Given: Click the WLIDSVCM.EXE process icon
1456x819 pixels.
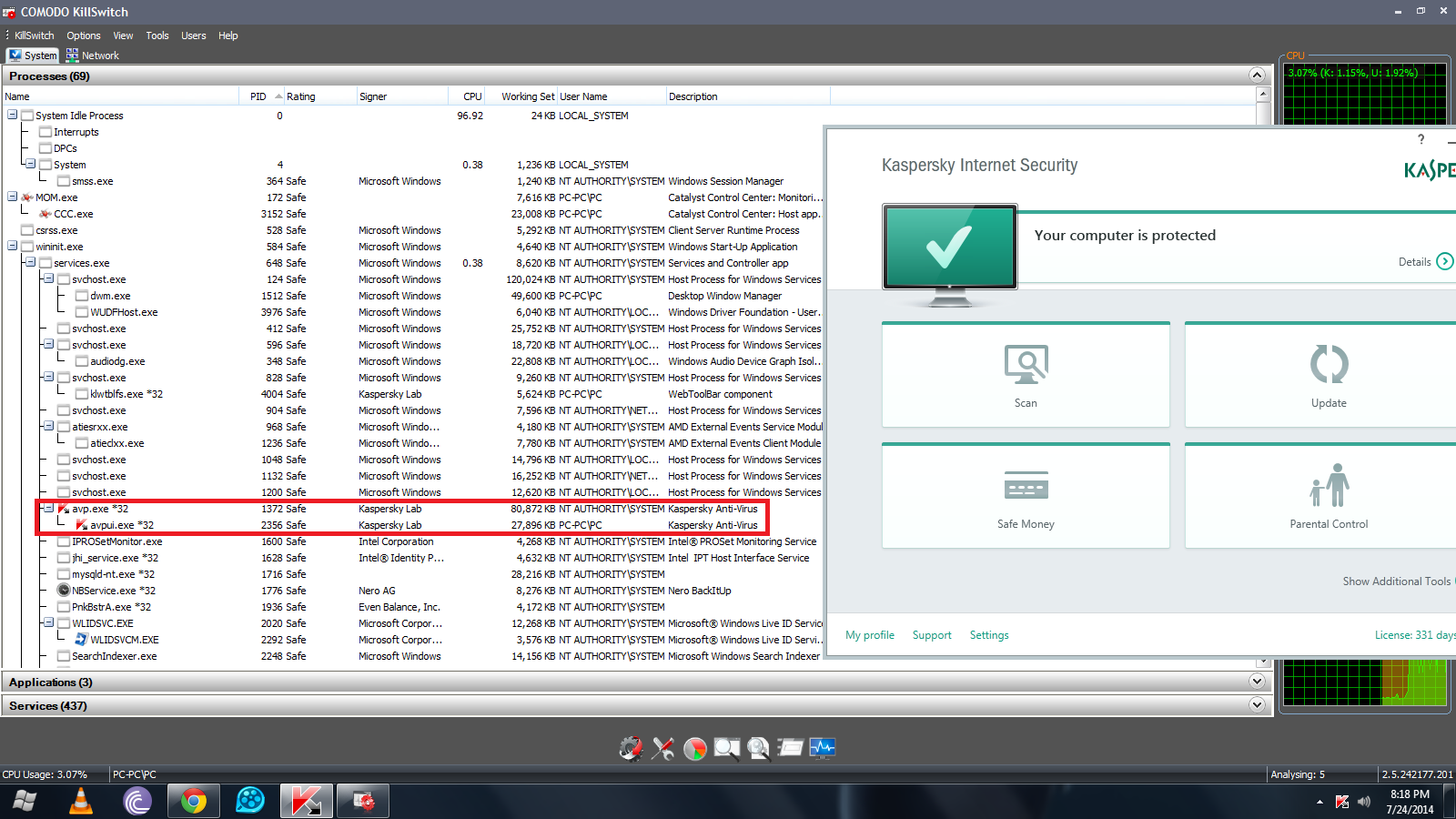Looking at the screenshot, I should pos(82,640).
